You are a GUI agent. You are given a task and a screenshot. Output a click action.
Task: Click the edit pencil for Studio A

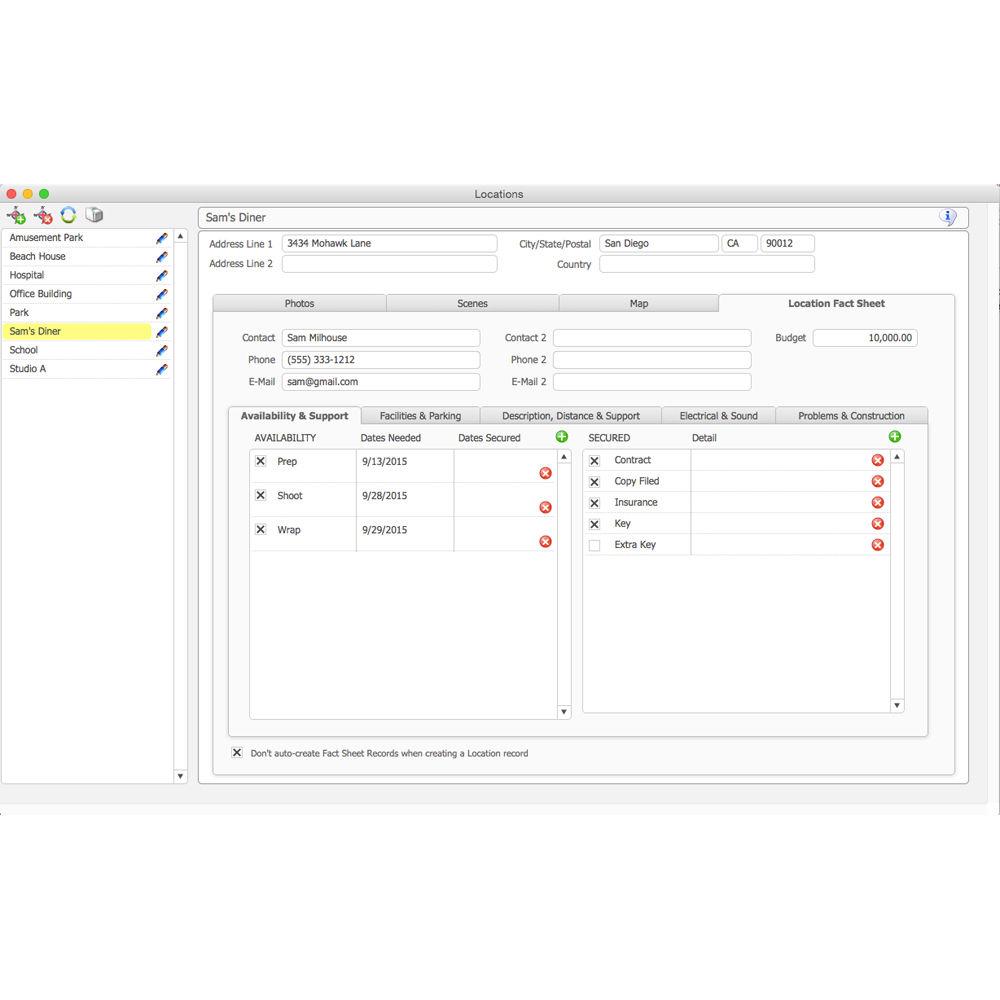(162, 369)
